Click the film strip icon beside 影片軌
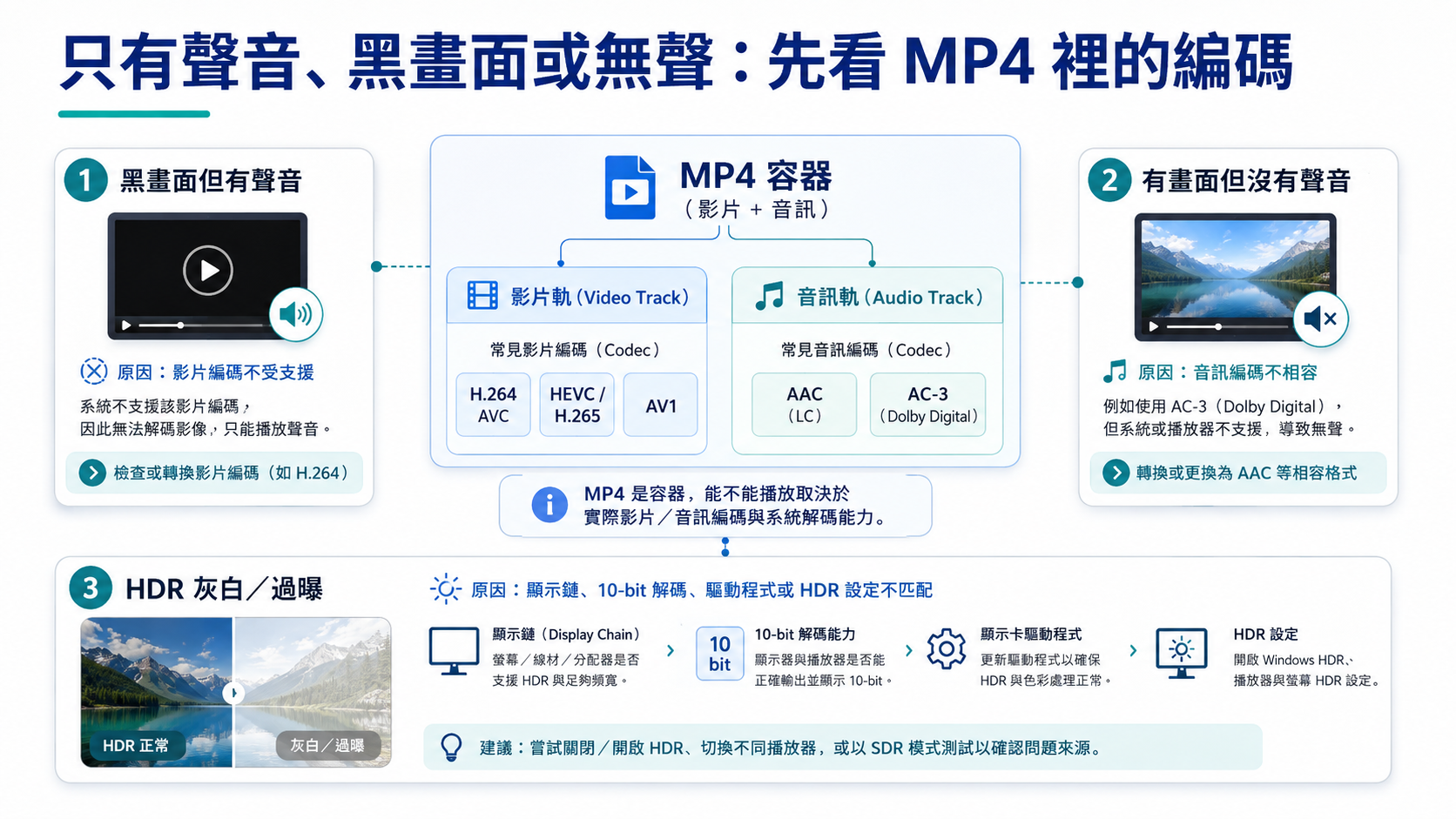 [x=482, y=296]
